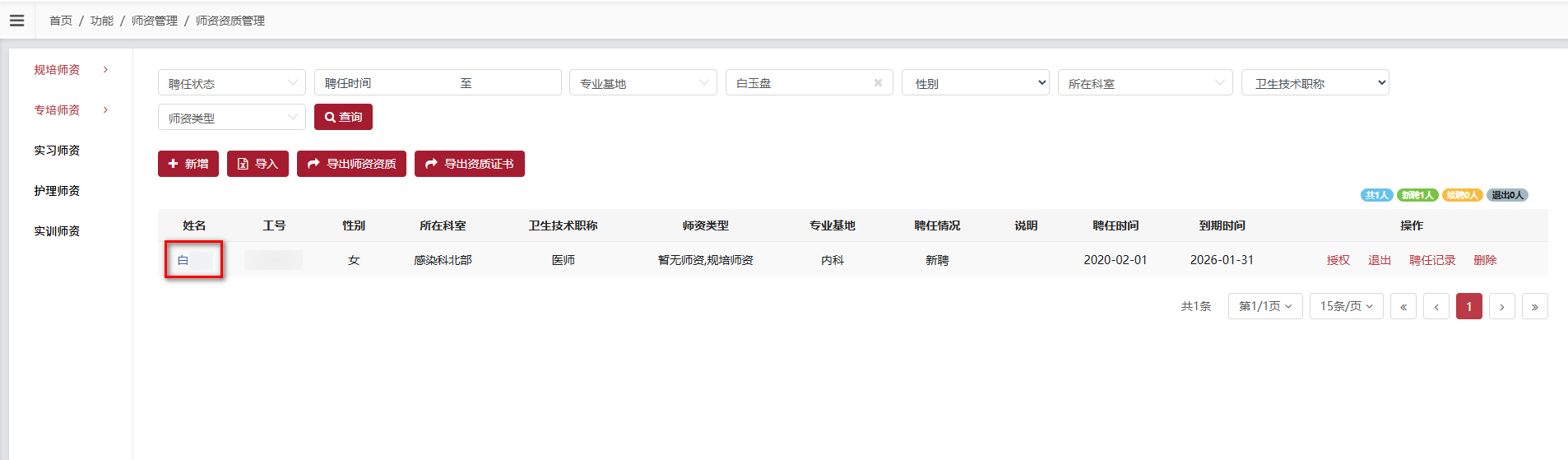1568x460 pixels.
Task: Click the 到期时间 column header
Action: [1222, 225]
